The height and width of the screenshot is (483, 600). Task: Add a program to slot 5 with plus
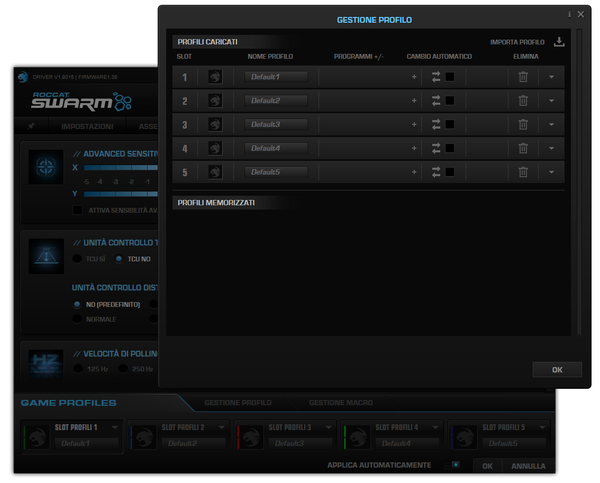tap(414, 172)
